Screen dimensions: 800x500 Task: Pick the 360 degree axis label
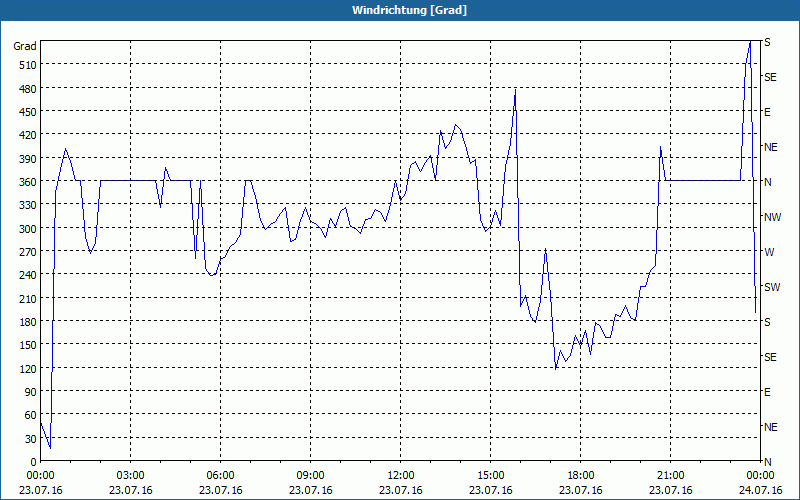(x=28, y=182)
